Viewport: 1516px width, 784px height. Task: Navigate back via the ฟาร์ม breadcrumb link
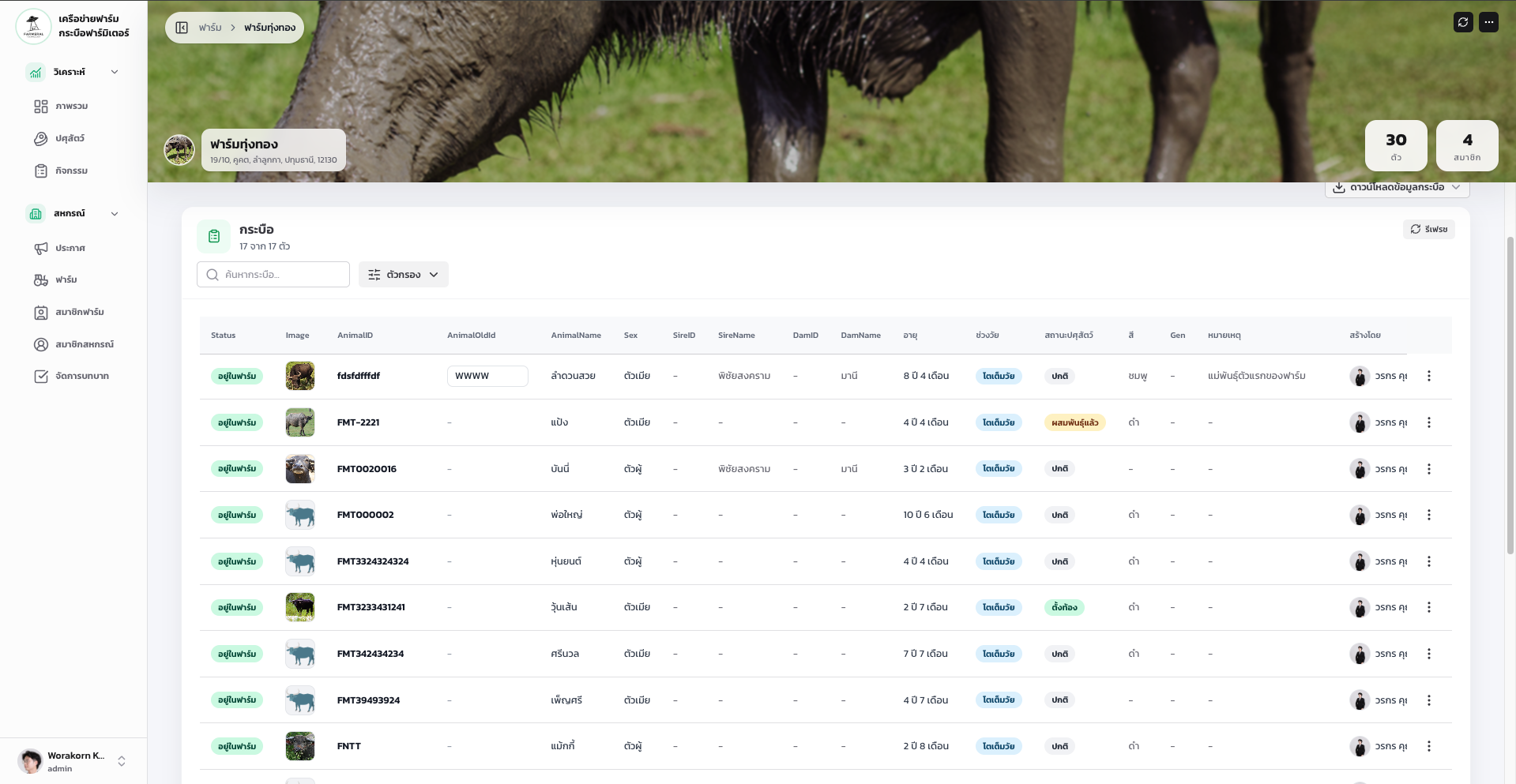(x=209, y=27)
